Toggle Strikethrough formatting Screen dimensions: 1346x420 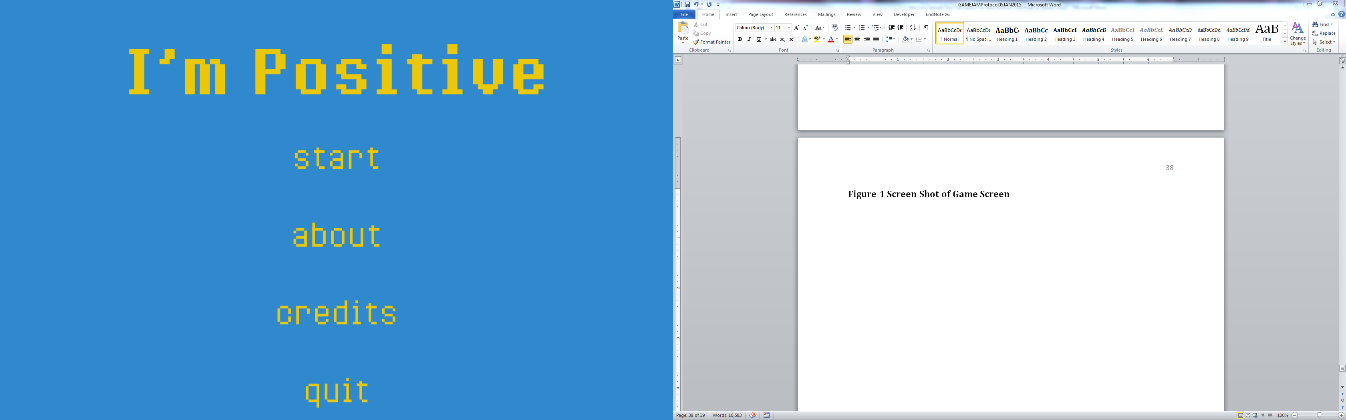(x=772, y=39)
